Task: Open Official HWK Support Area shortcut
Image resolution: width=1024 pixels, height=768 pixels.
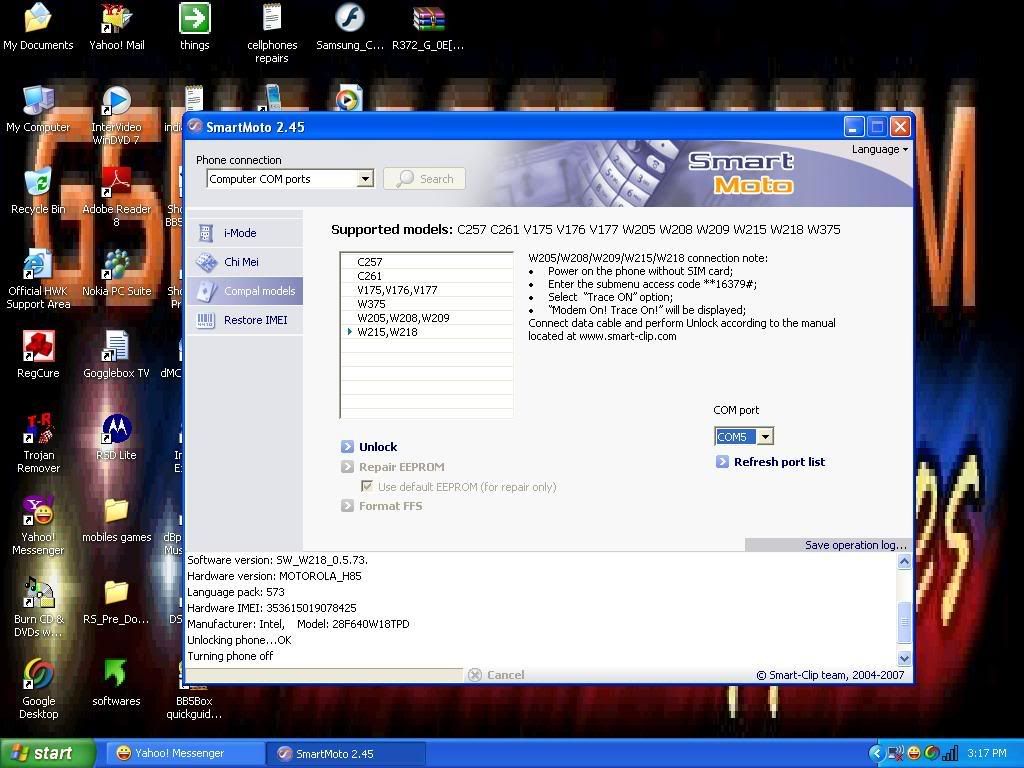Action: pyautogui.click(x=38, y=279)
